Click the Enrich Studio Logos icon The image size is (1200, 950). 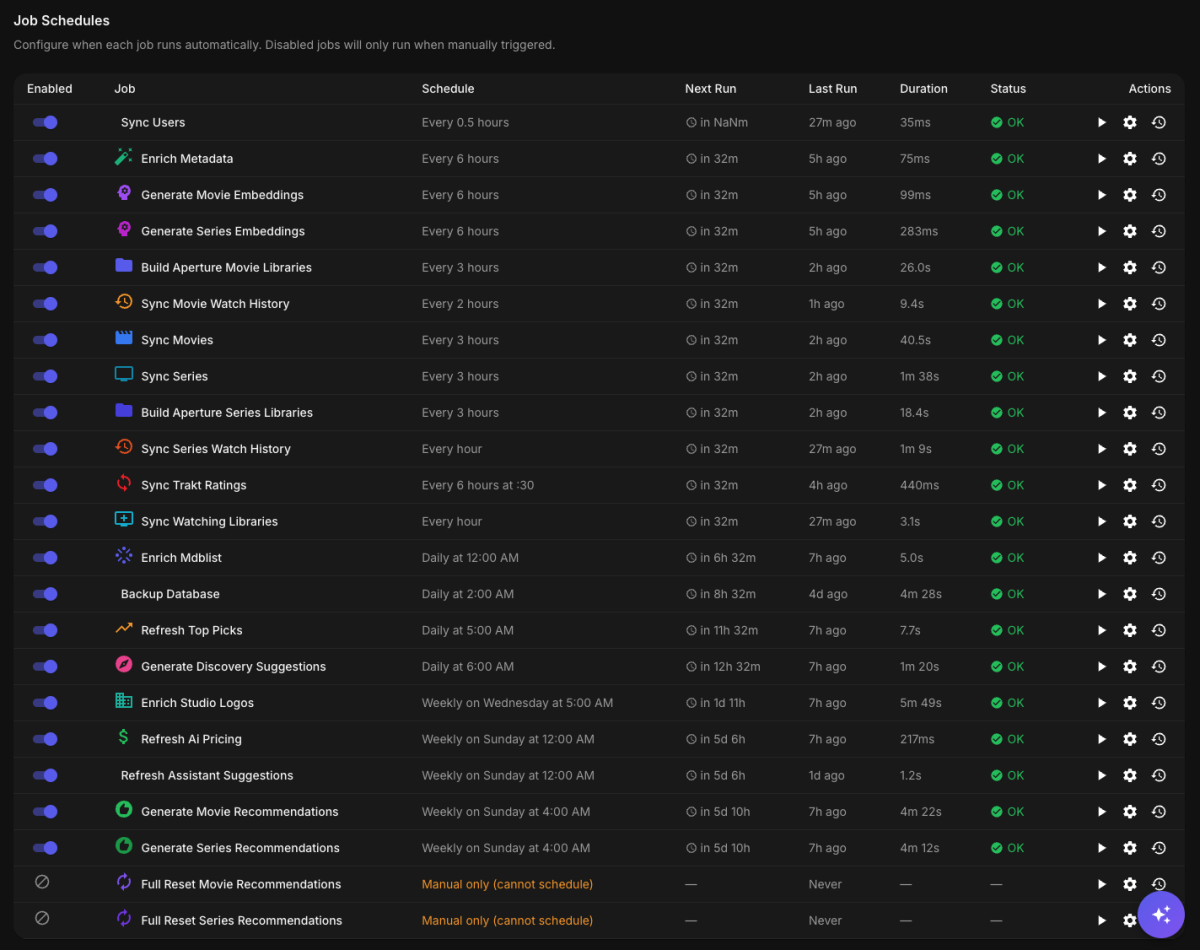124,702
